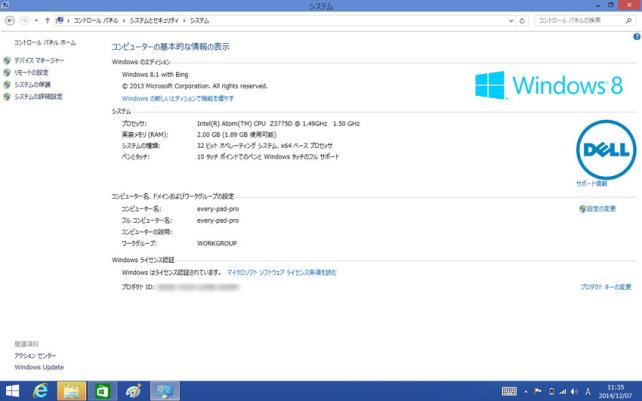Launch Internet Explorer from the taskbar
This screenshot has width=642, height=401.
(40, 391)
